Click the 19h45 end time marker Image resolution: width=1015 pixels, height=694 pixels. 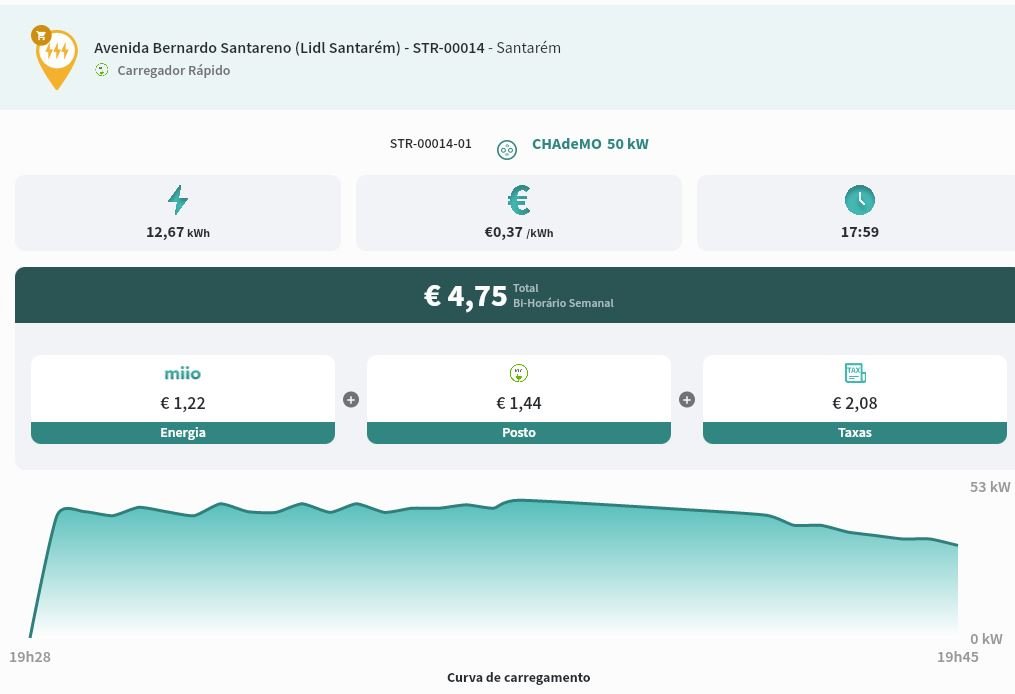pos(957,657)
